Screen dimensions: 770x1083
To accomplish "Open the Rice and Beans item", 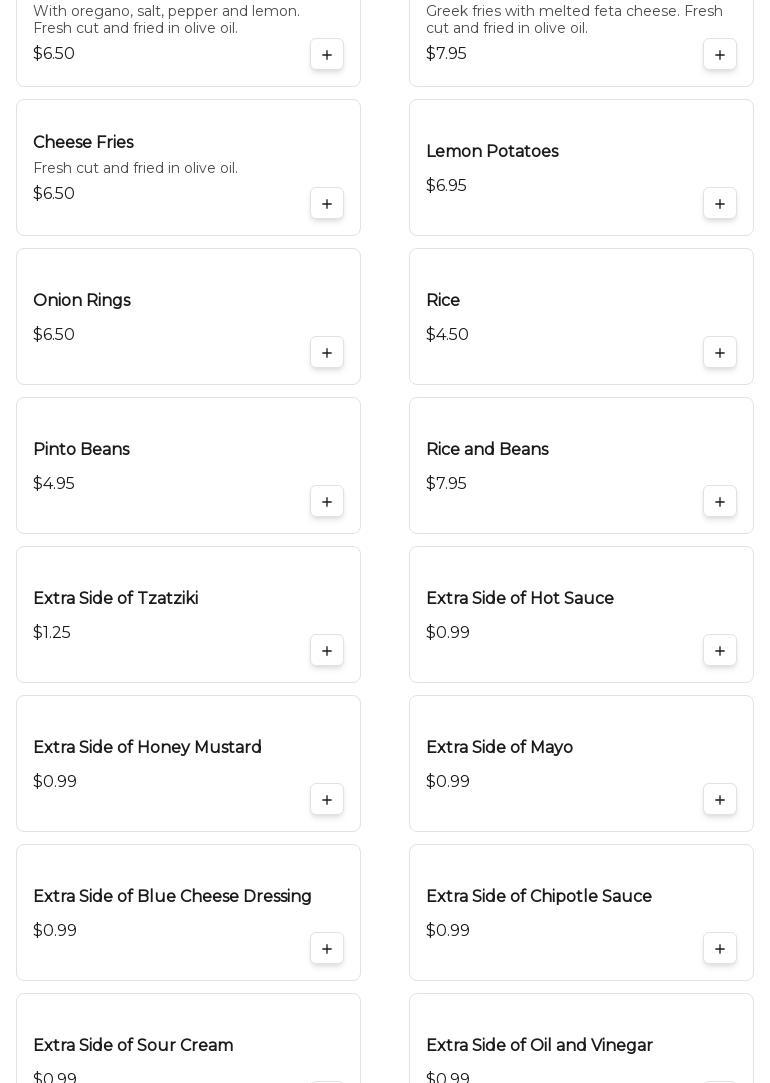I will [487, 450].
